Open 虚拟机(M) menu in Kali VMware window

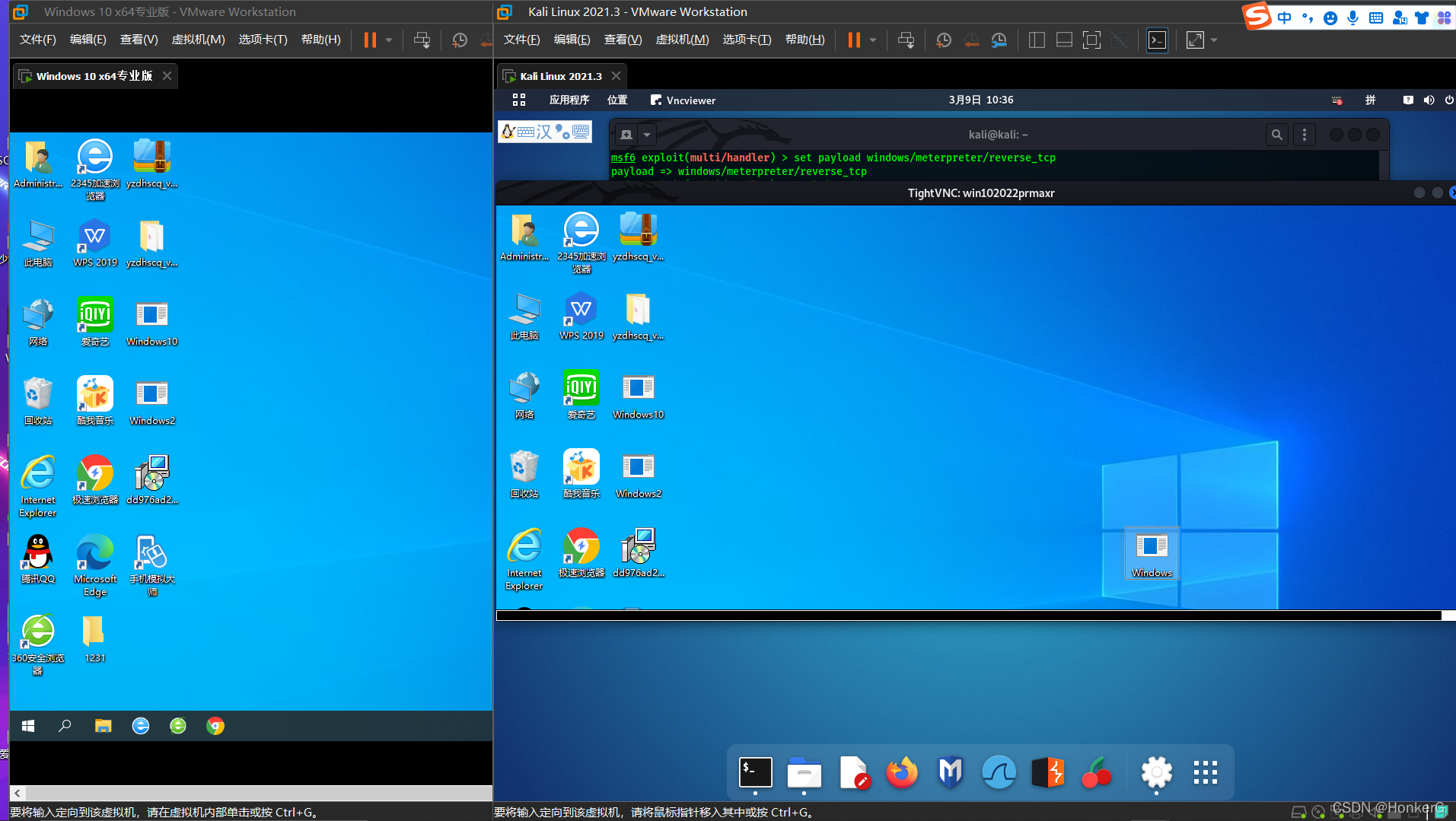tap(682, 40)
